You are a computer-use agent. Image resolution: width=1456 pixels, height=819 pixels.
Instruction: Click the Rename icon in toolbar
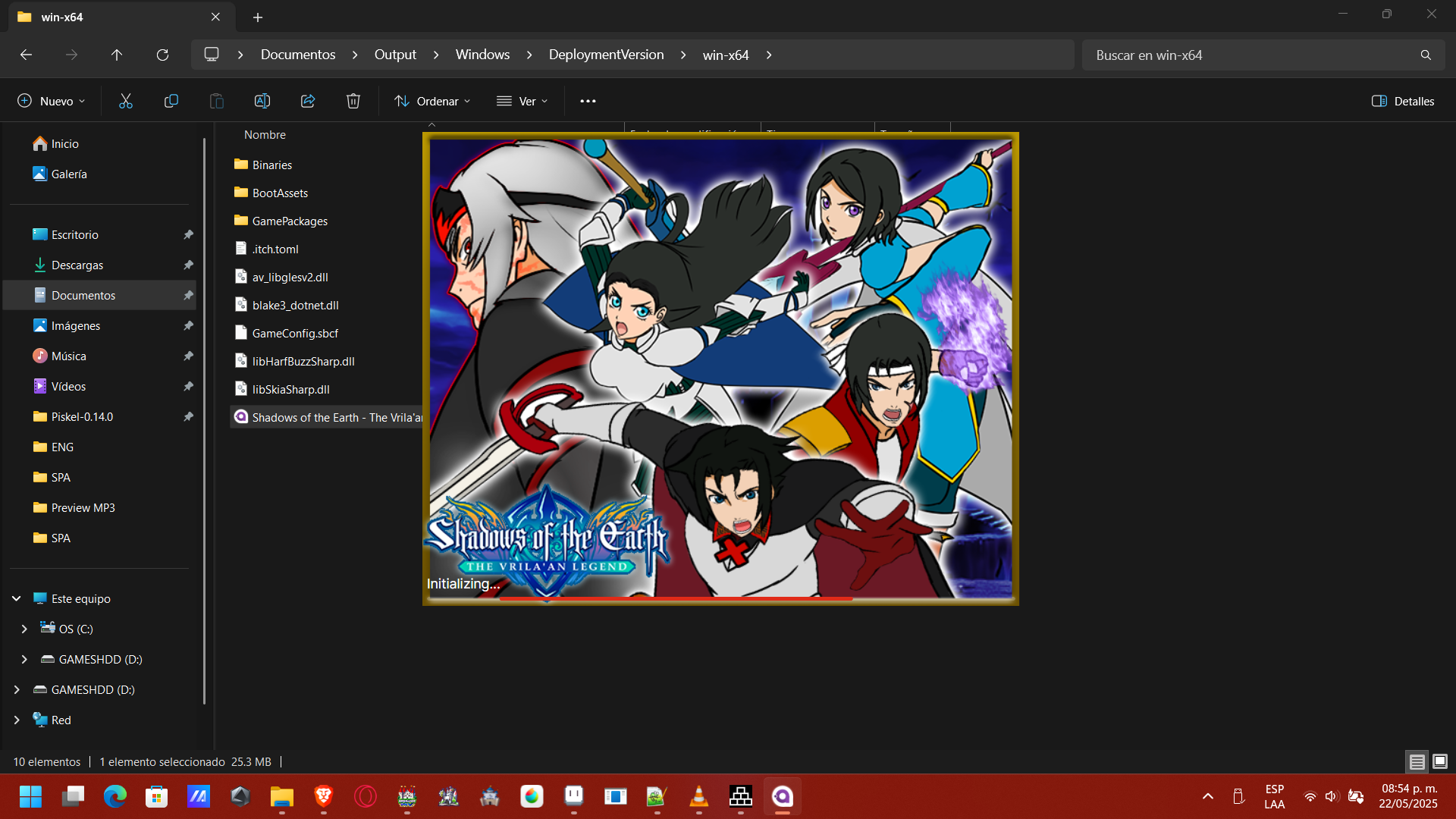(262, 101)
